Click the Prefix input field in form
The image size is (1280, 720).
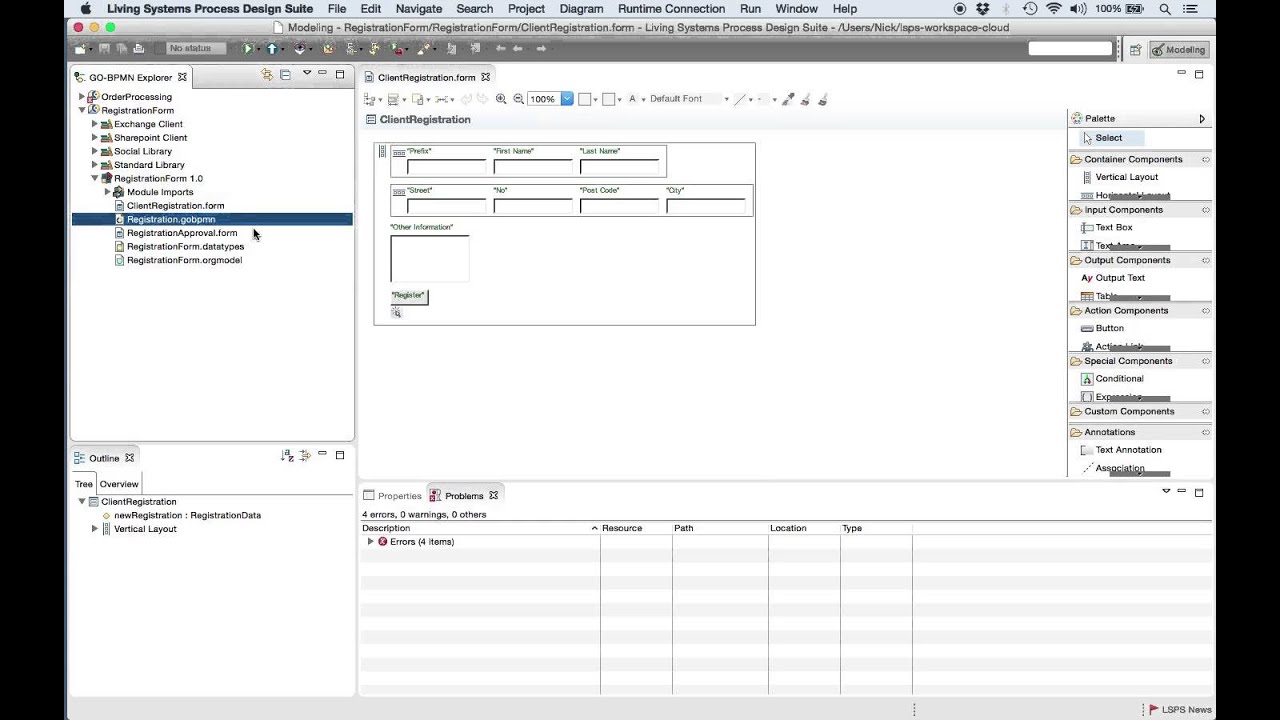click(446, 167)
